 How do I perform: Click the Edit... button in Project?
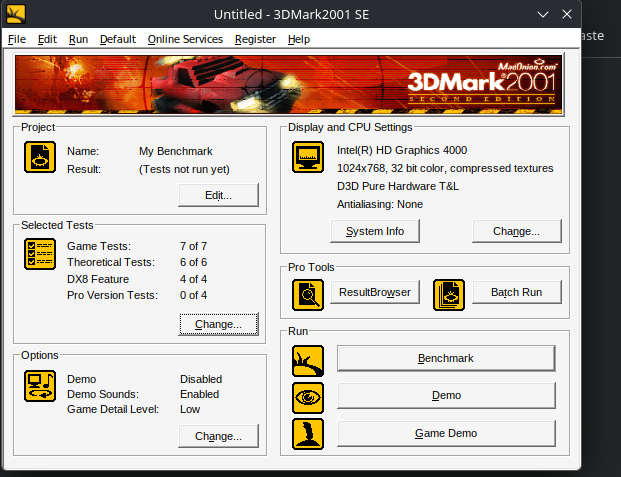pos(218,195)
